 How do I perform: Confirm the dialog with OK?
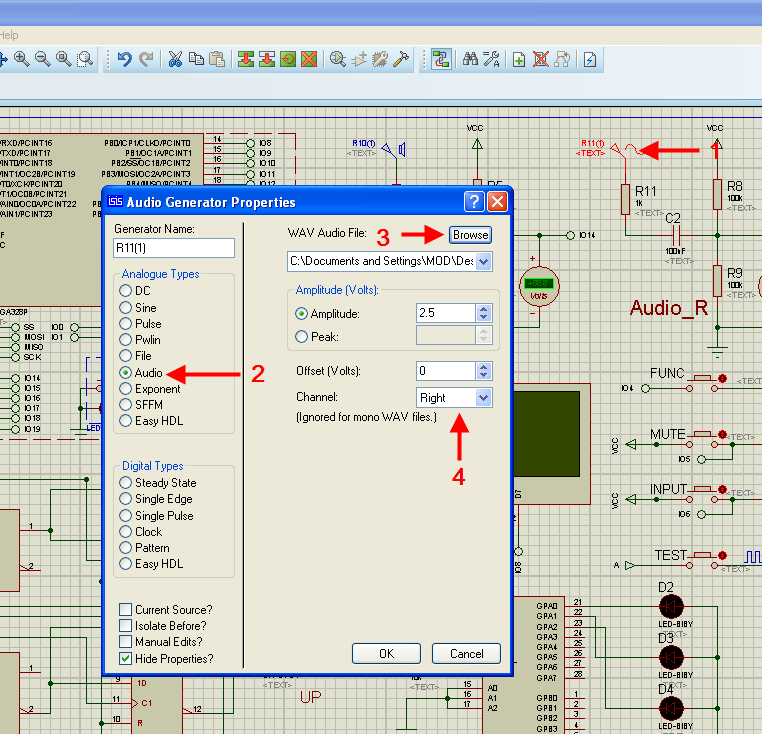pos(386,653)
